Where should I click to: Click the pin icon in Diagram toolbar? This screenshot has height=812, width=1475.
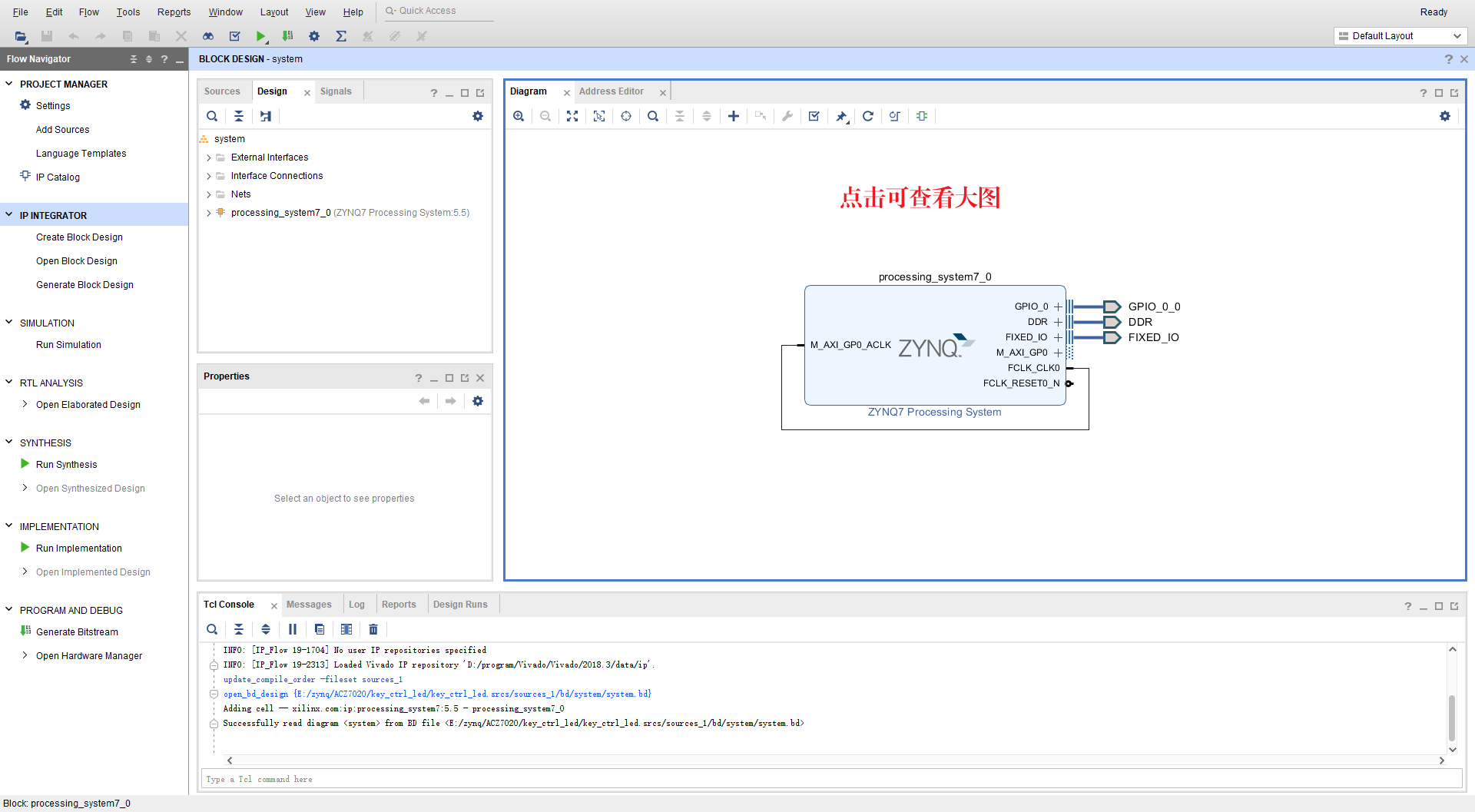point(841,116)
